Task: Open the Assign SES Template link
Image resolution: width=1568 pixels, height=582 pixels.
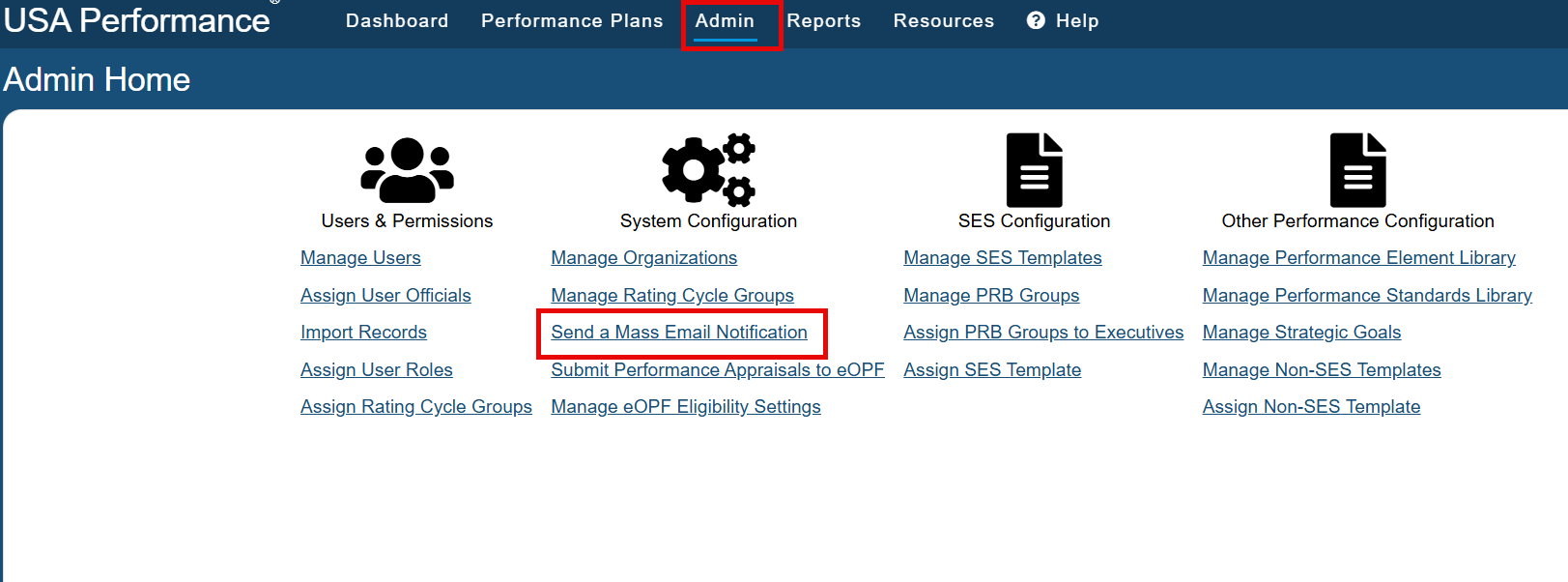Action: (992, 370)
